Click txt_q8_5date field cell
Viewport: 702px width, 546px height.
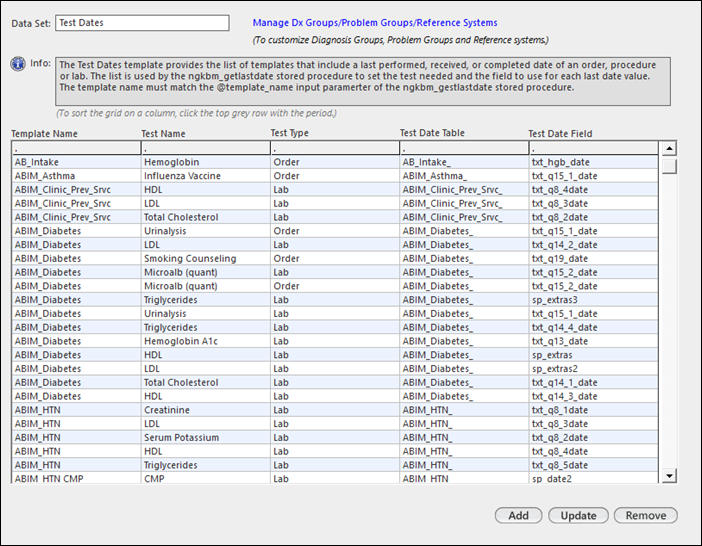click(594, 465)
